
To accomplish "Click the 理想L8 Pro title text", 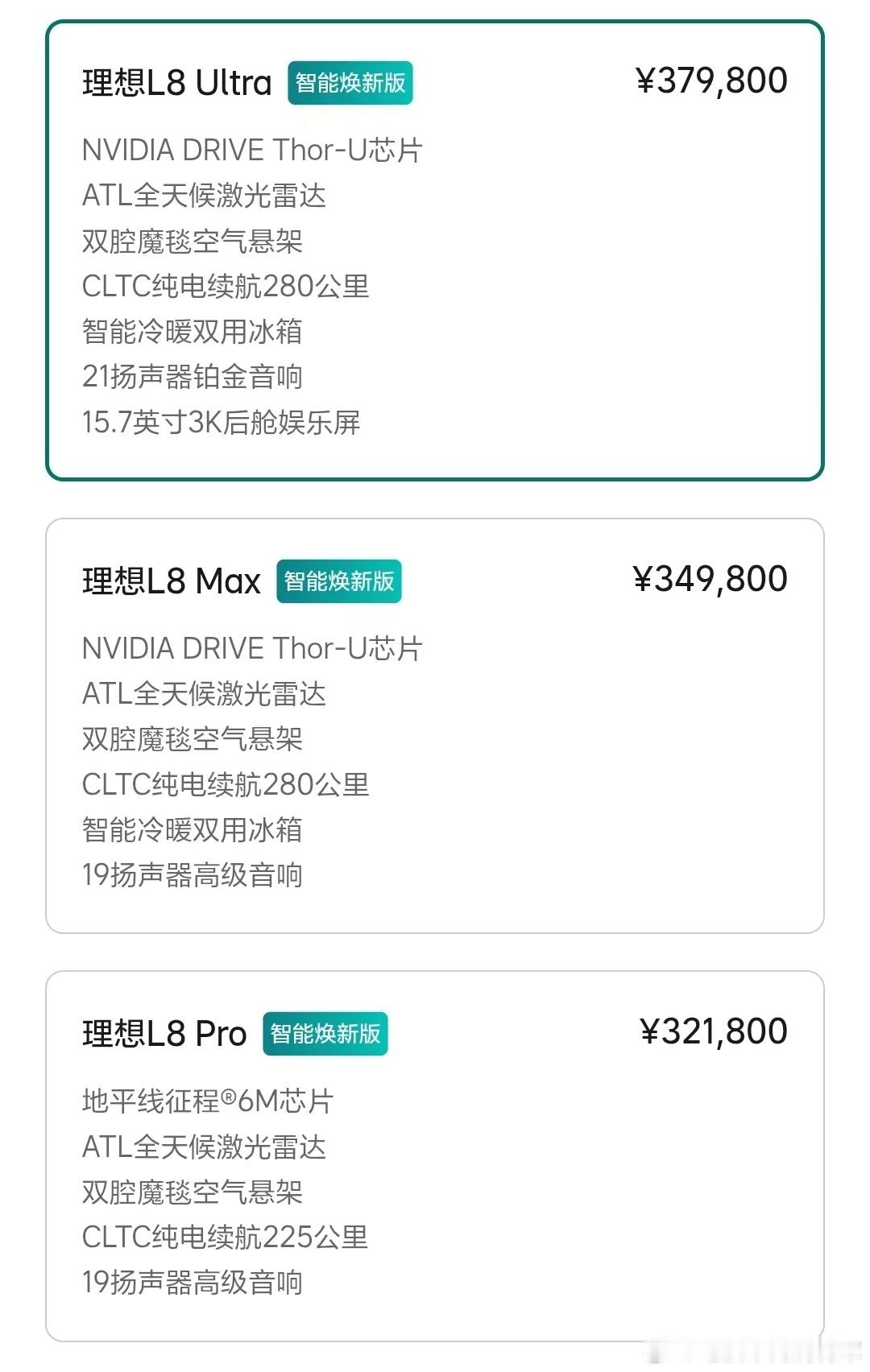I will click(x=164, y=1034).
